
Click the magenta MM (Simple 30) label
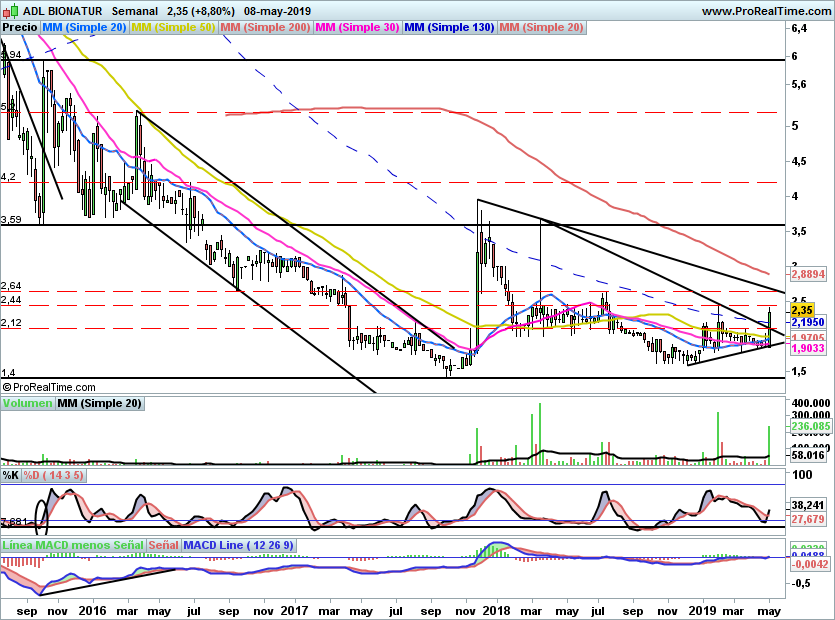(x=357, y=27)
